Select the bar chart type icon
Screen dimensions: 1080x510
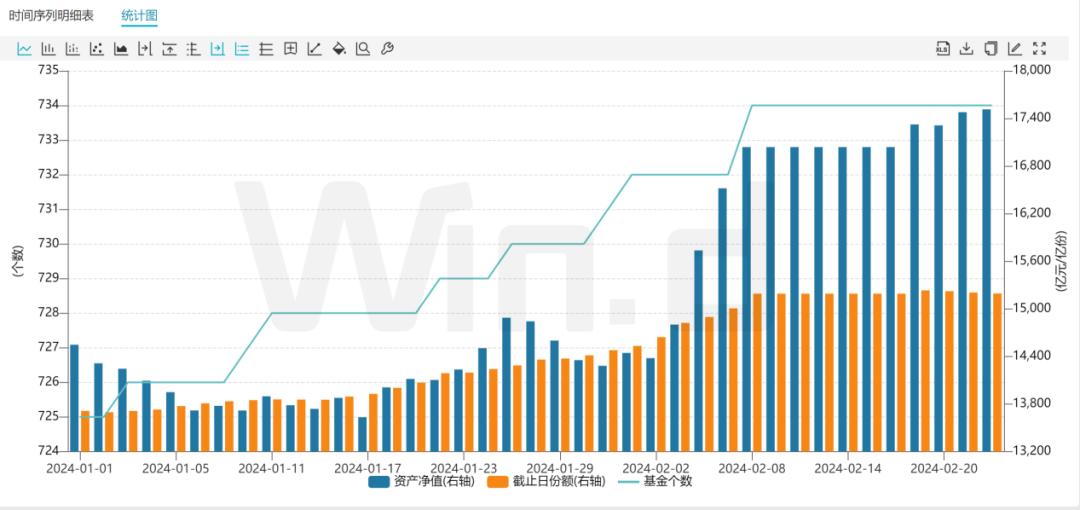pyautogui.click(x=48, y=48)
